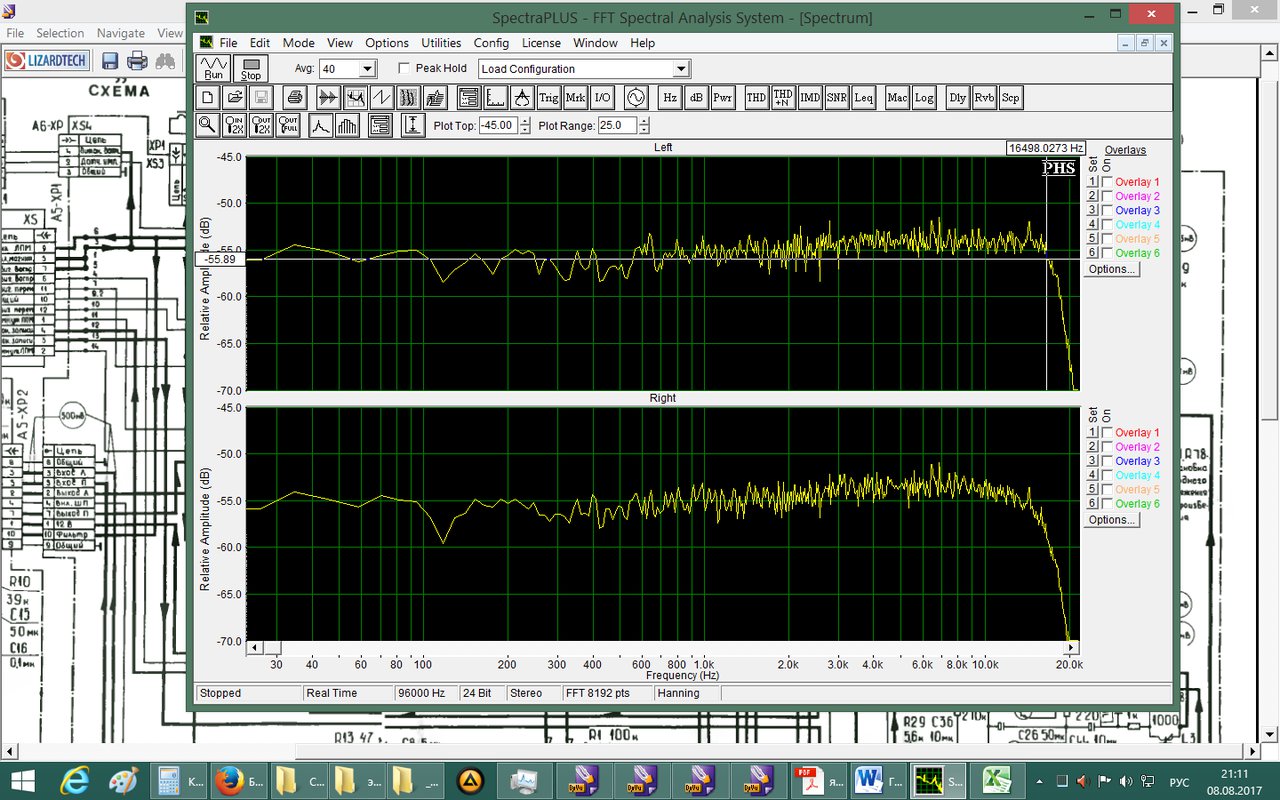Open the SNR measurement utility
1280x800 pixels.
[x=837, y=98]
